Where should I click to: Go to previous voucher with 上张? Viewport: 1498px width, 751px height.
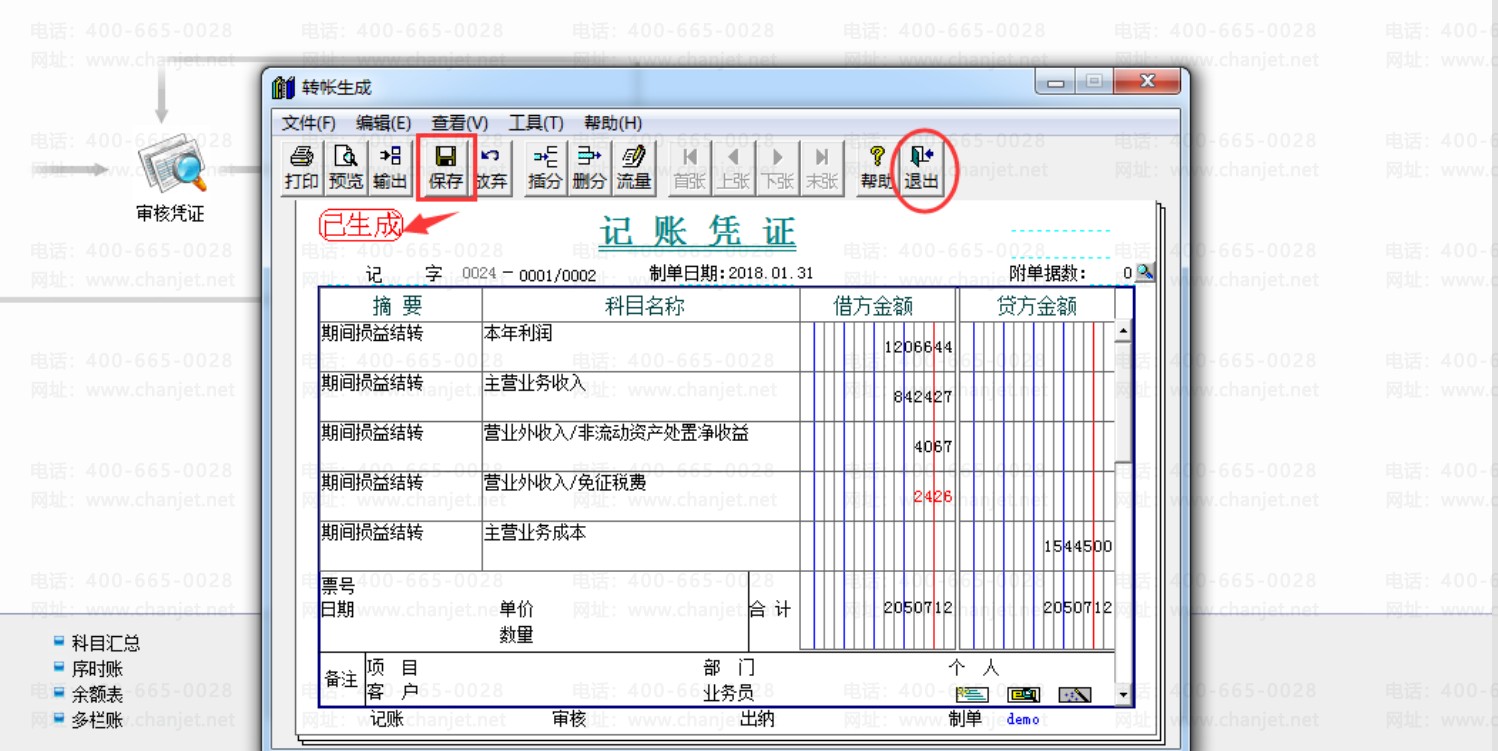(x=733, y=167)
